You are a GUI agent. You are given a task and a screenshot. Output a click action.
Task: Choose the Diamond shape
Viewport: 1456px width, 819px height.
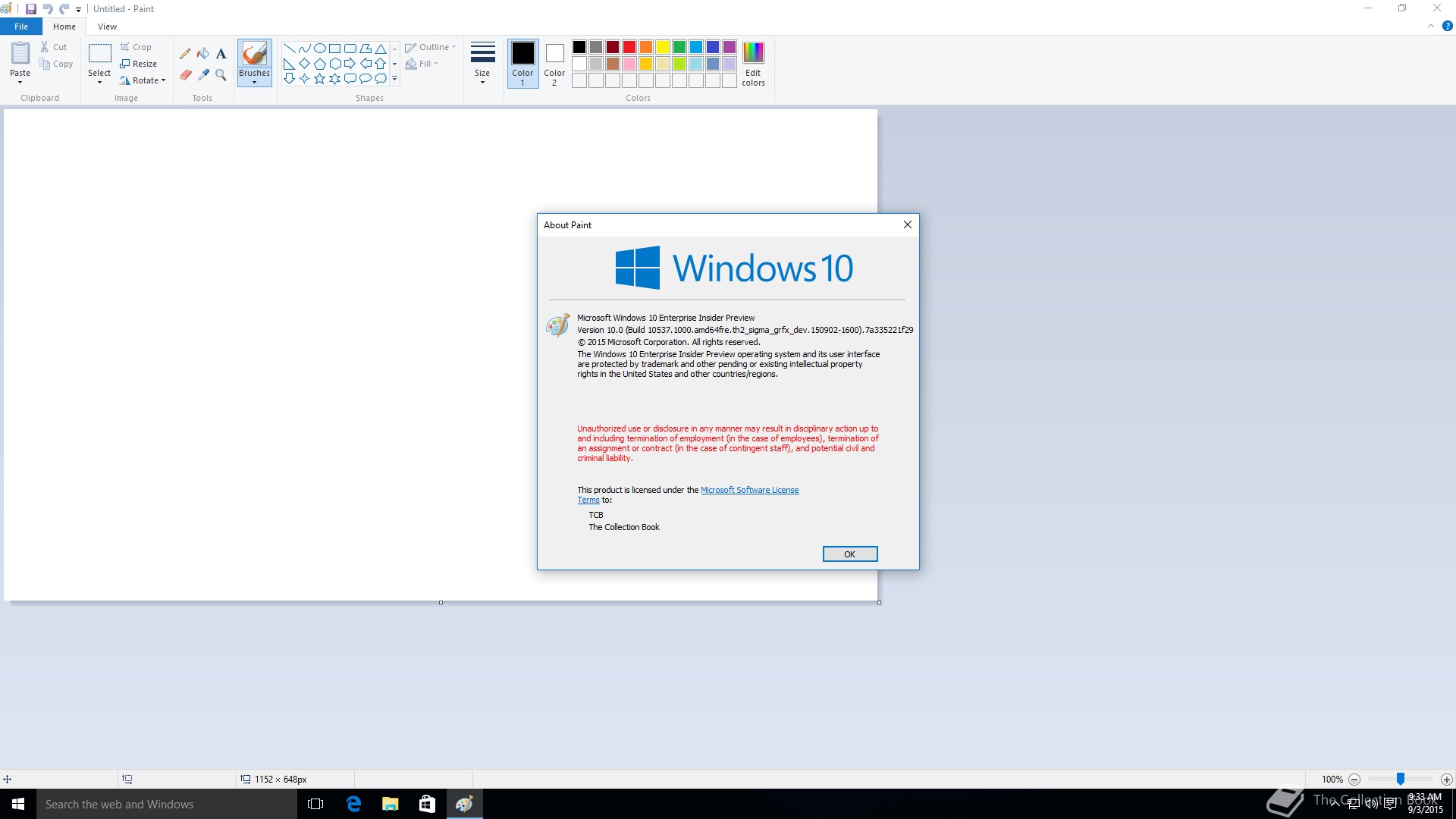(304, 64)
